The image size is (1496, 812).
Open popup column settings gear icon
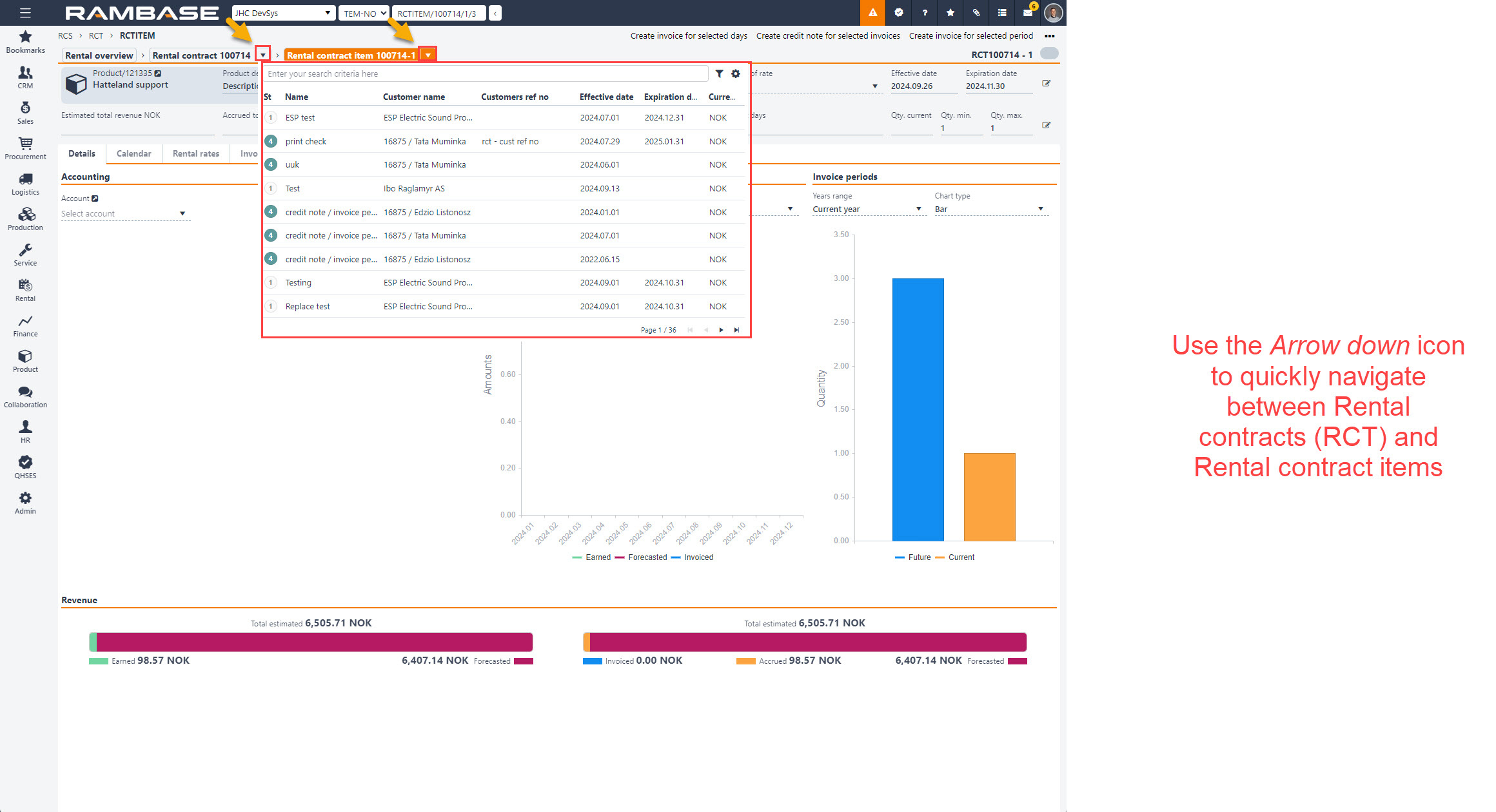point(736,74)
